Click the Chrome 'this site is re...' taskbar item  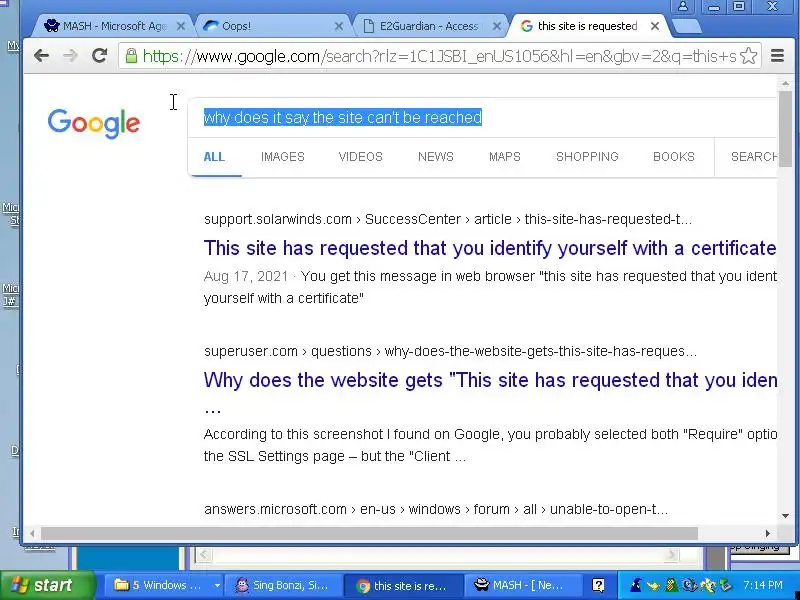click(x=403, y=585)
